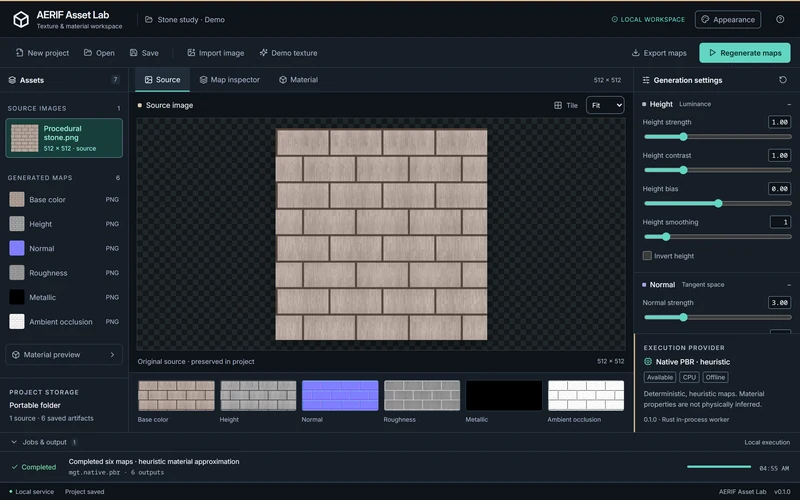Click the Offline provider tag
This screenshot has height=500, width=800.
coord(715,378)
